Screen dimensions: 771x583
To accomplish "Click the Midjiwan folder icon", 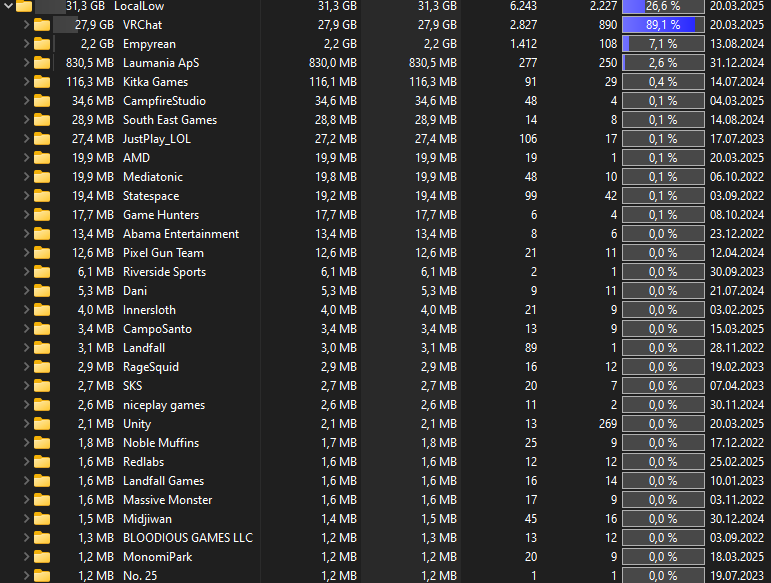I will [42, 519].
